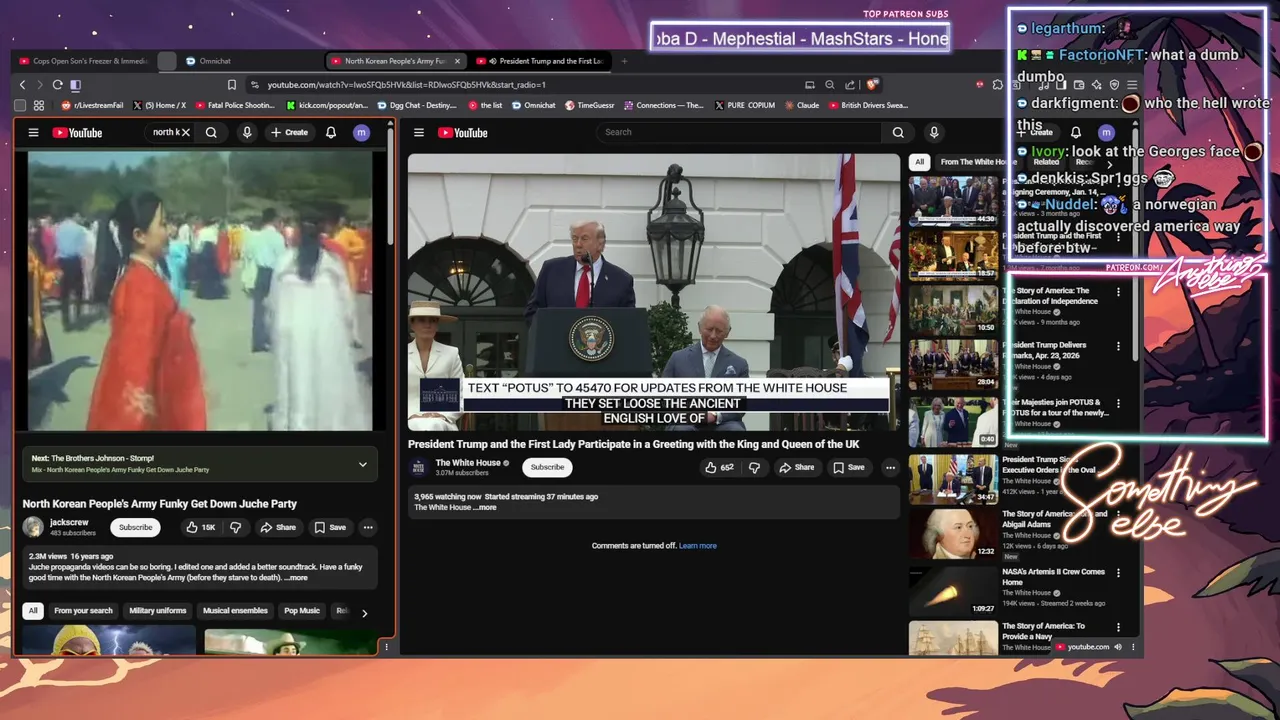
Task: Subscribe to the jackscrew channel
Action: [x=135, y=527]
